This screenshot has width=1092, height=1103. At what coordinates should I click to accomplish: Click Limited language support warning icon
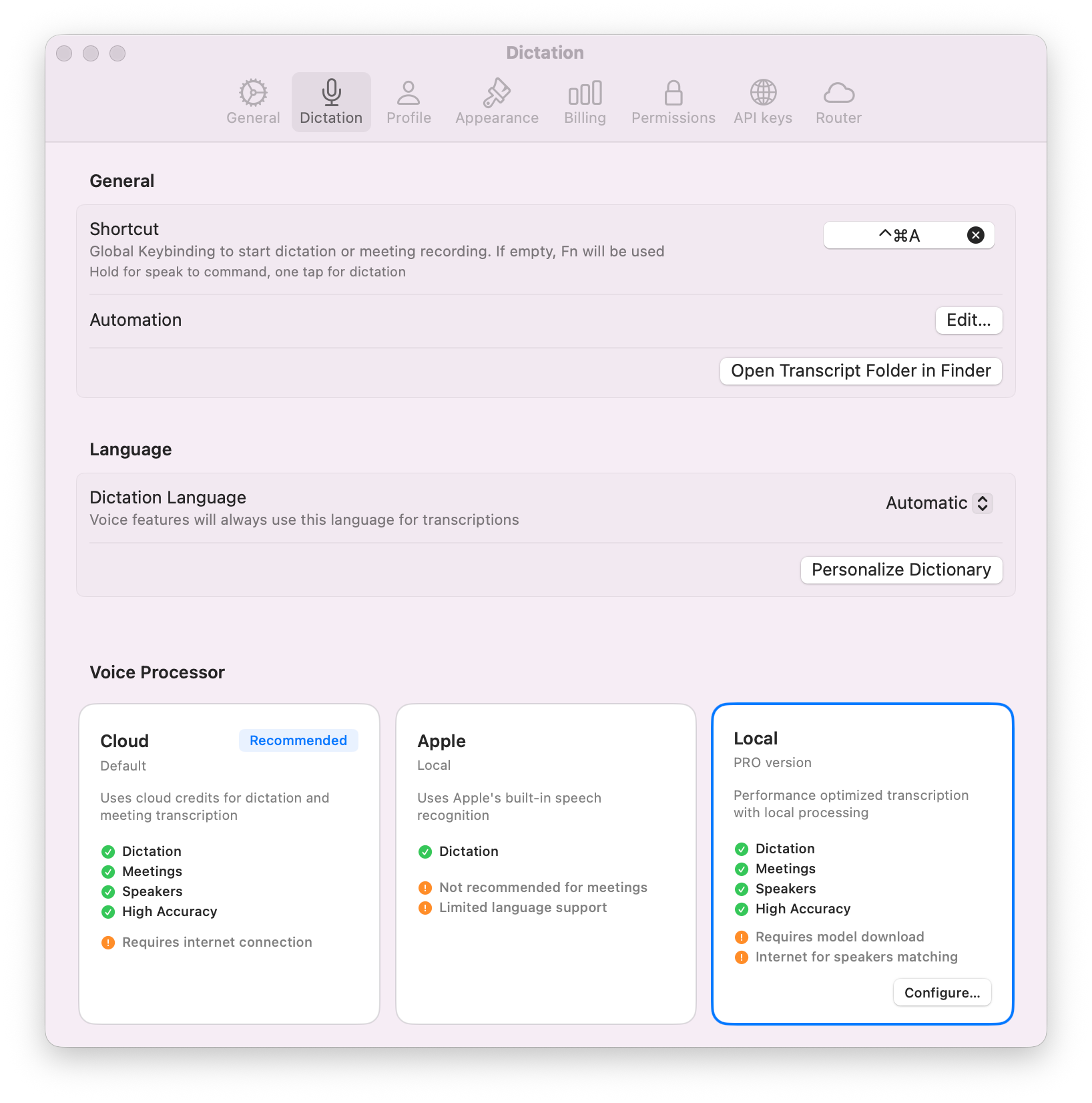425,908
